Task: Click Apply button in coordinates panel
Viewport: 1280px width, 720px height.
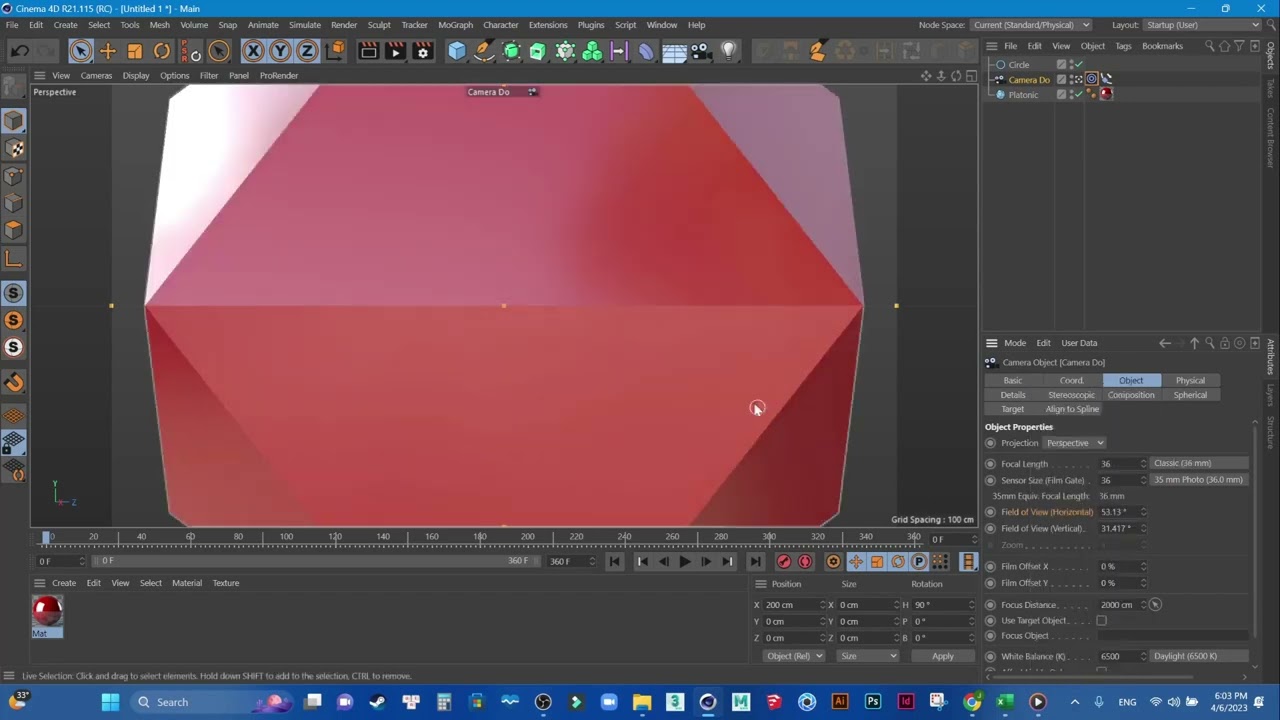Action: click(x=943, y=656)
